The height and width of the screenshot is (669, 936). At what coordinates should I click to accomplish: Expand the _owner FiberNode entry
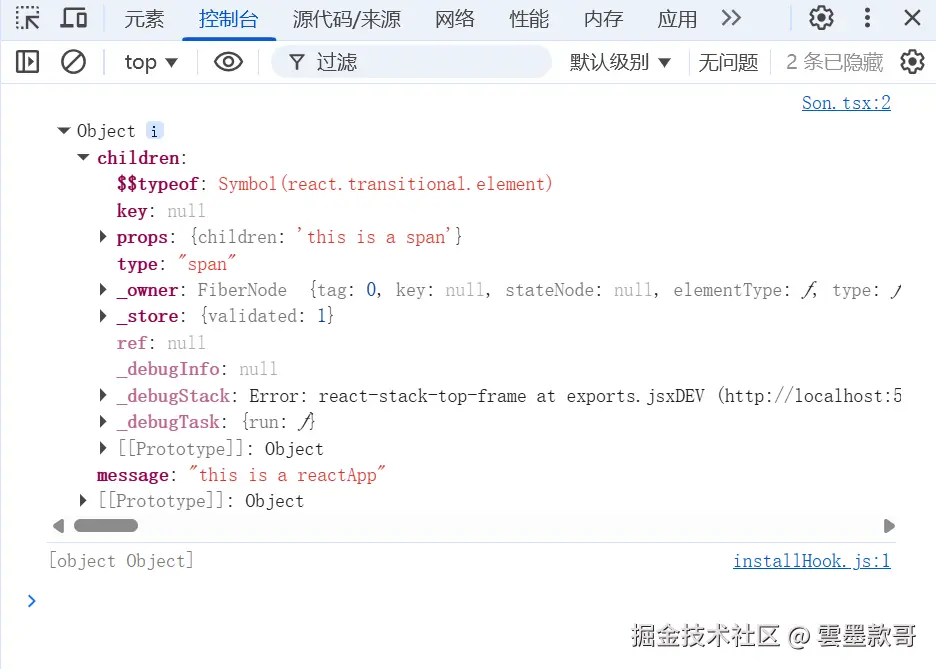(x=103, y=290)
